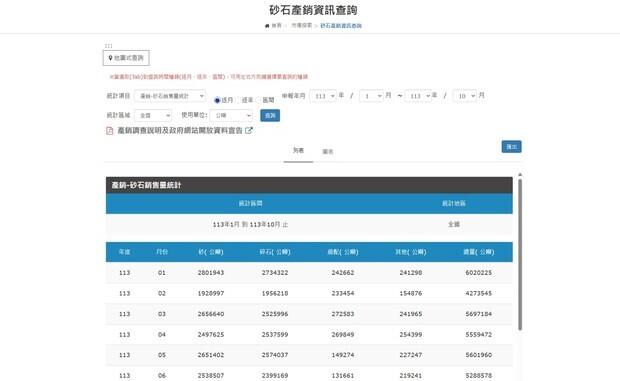
Task: Click total value 6020225 in month 01
Action: click(x=479, y=273)
